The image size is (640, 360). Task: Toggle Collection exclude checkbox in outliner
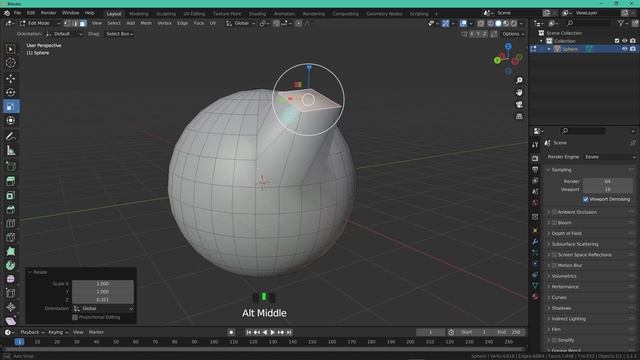[x=617, y=41]
